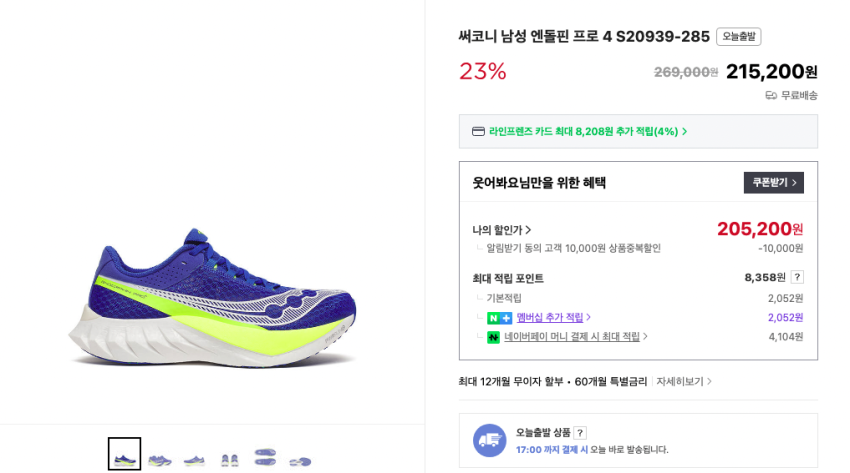Click the card icon in green banner
The image size is (850, 473).
[478, 131]
